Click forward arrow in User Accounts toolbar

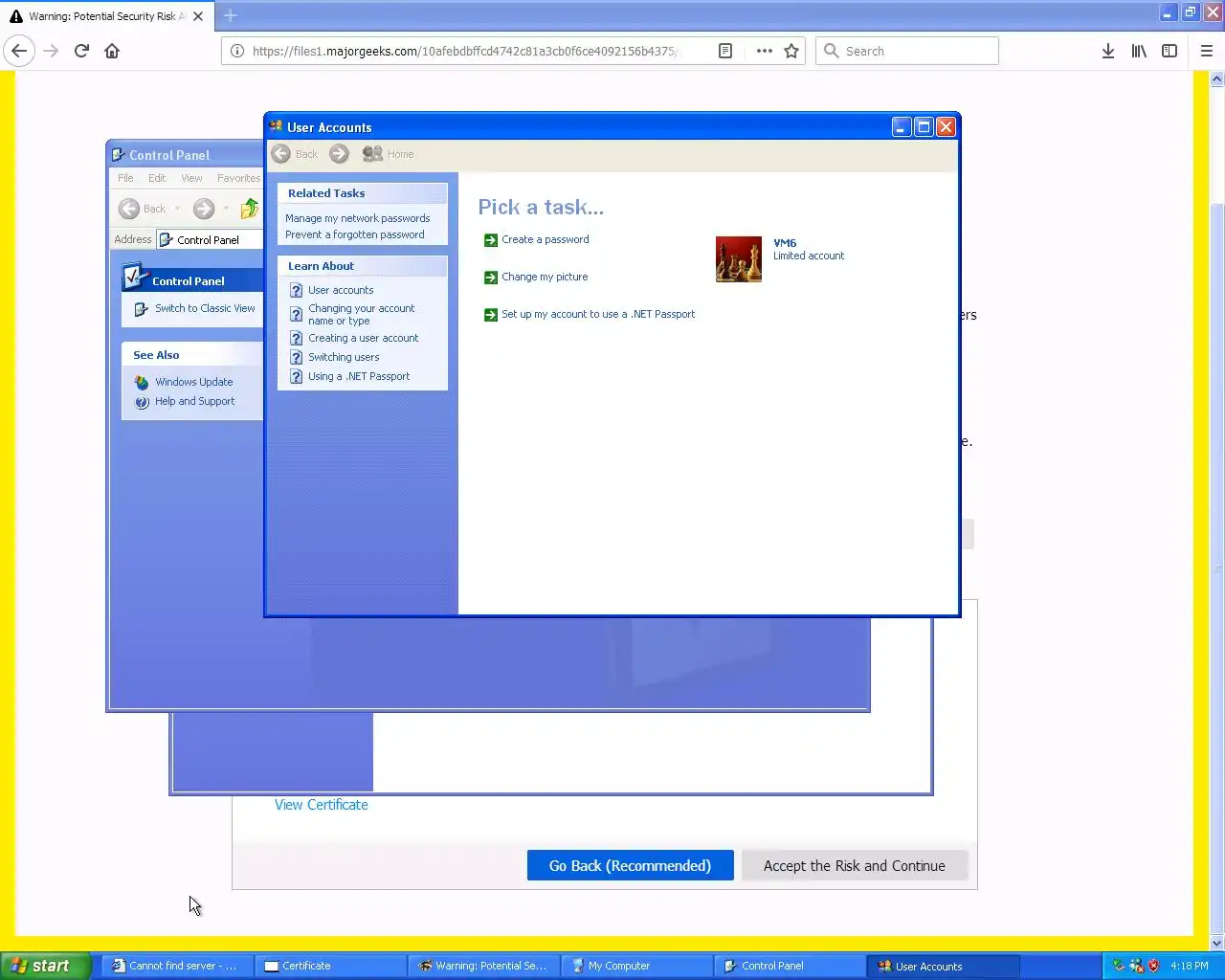click(339, 154)
